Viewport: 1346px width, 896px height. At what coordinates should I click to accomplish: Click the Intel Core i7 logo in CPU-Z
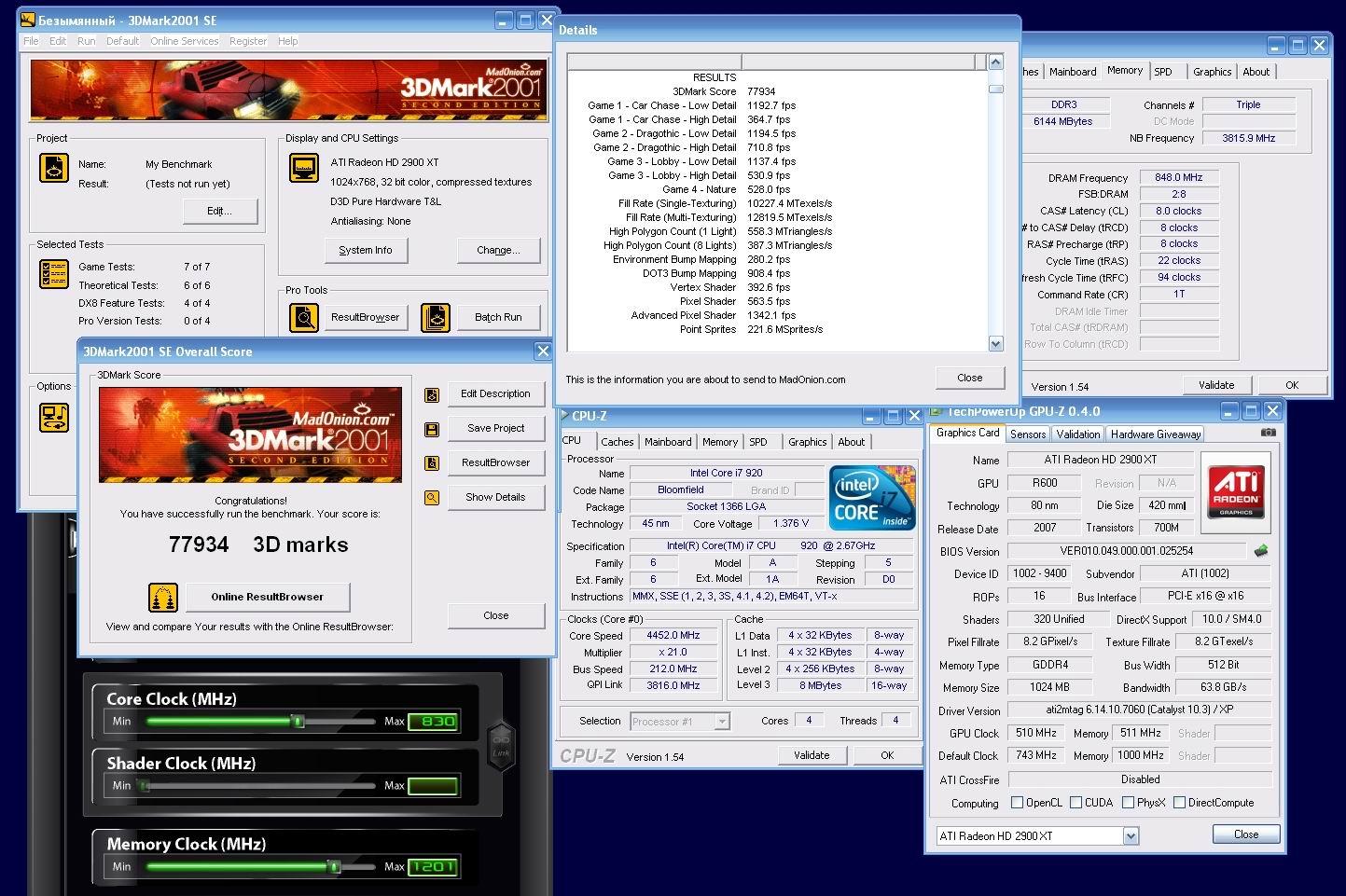pyautogui.click(x=872, y=498)
